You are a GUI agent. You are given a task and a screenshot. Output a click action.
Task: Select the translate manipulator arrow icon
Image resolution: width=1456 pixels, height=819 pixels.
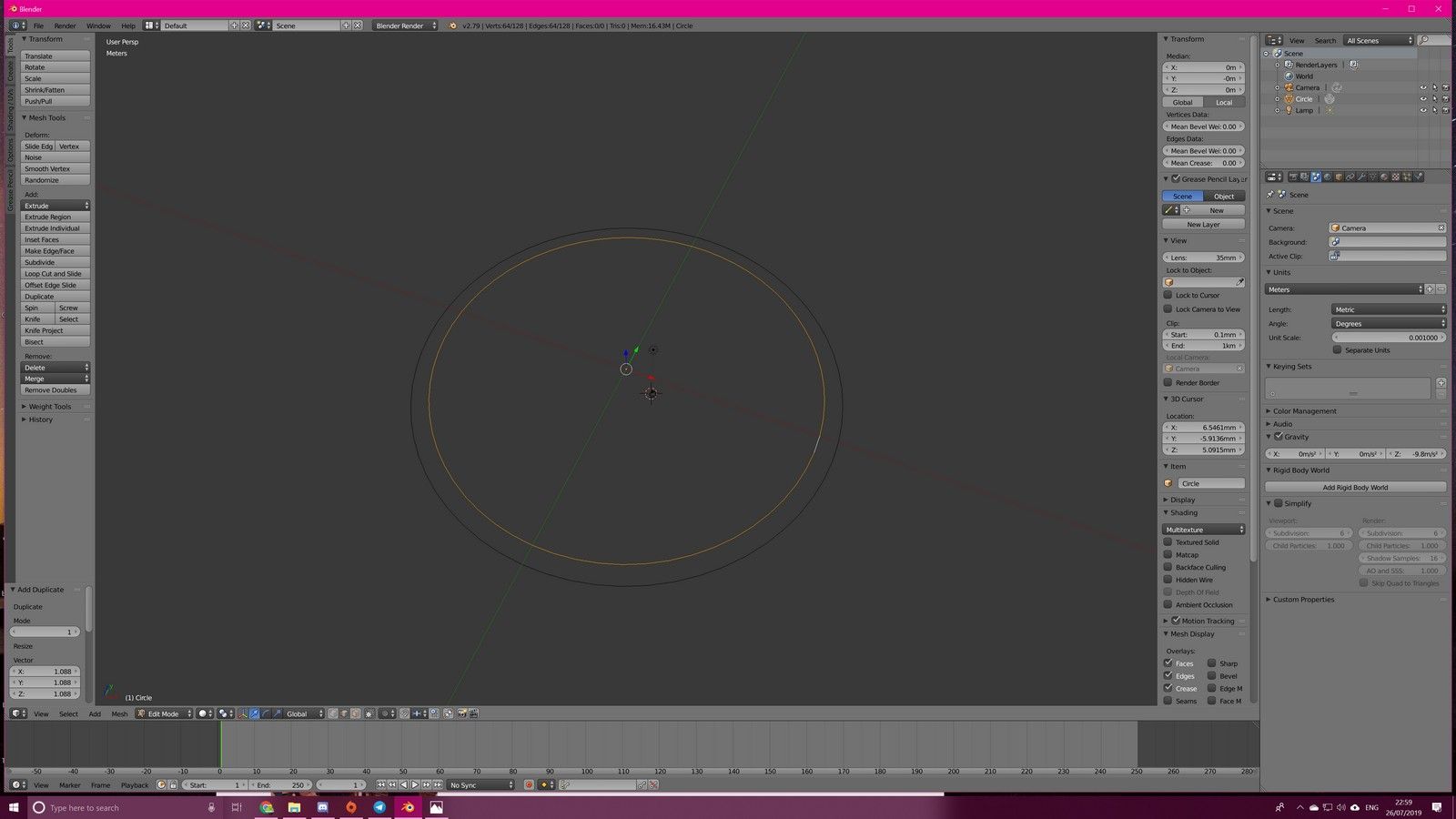pos(255,713)
